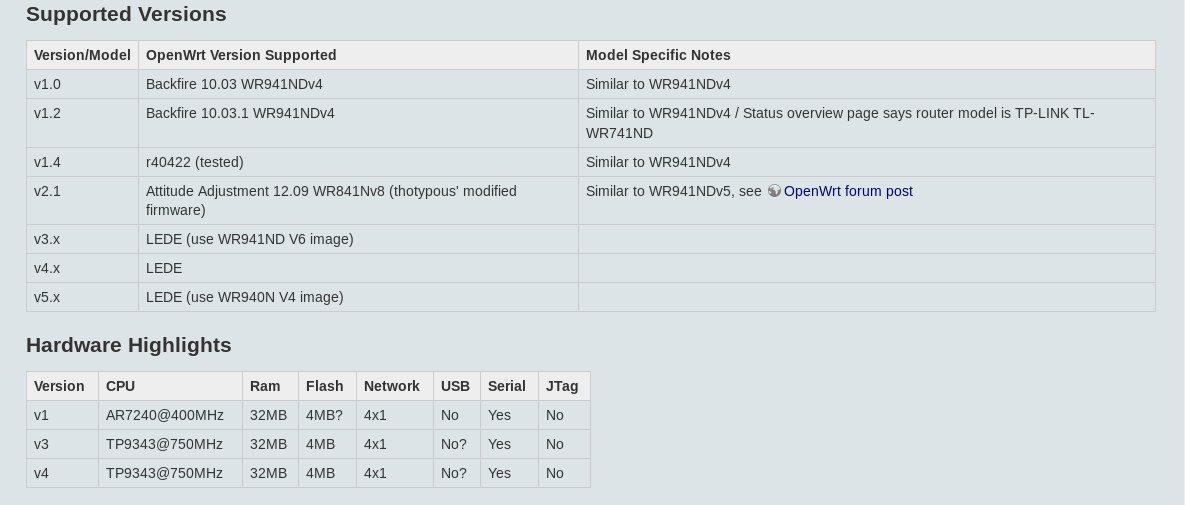This screenshot has height=505, width=1185.
Task: Select the OpenWrt Version Supported column header
Action: click(358, 55)
